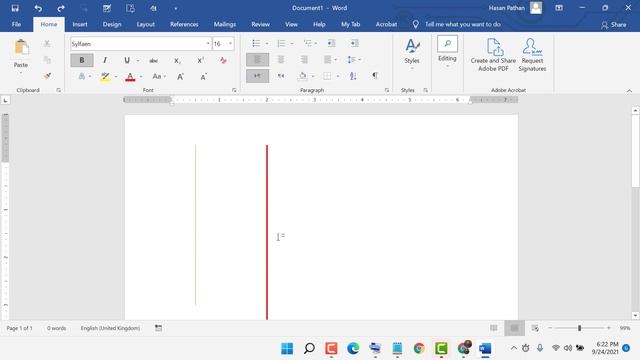Switch to the Acrobat tab
The width and height of the screenshot is (640, 360).
(x=386, y=24)
